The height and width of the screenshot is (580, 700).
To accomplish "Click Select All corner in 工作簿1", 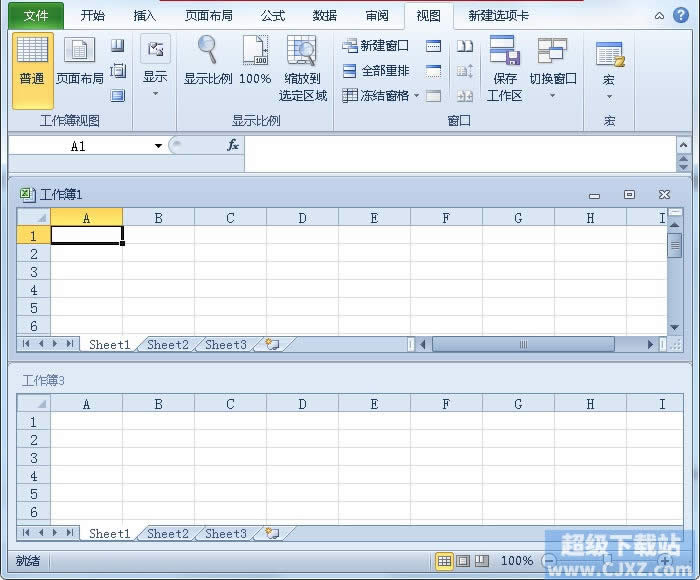I will (34, 217).
